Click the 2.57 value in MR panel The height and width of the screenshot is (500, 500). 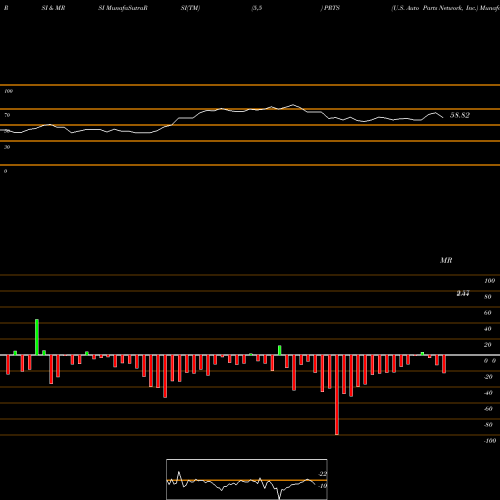pyautogui.click(x=463, y=293)
